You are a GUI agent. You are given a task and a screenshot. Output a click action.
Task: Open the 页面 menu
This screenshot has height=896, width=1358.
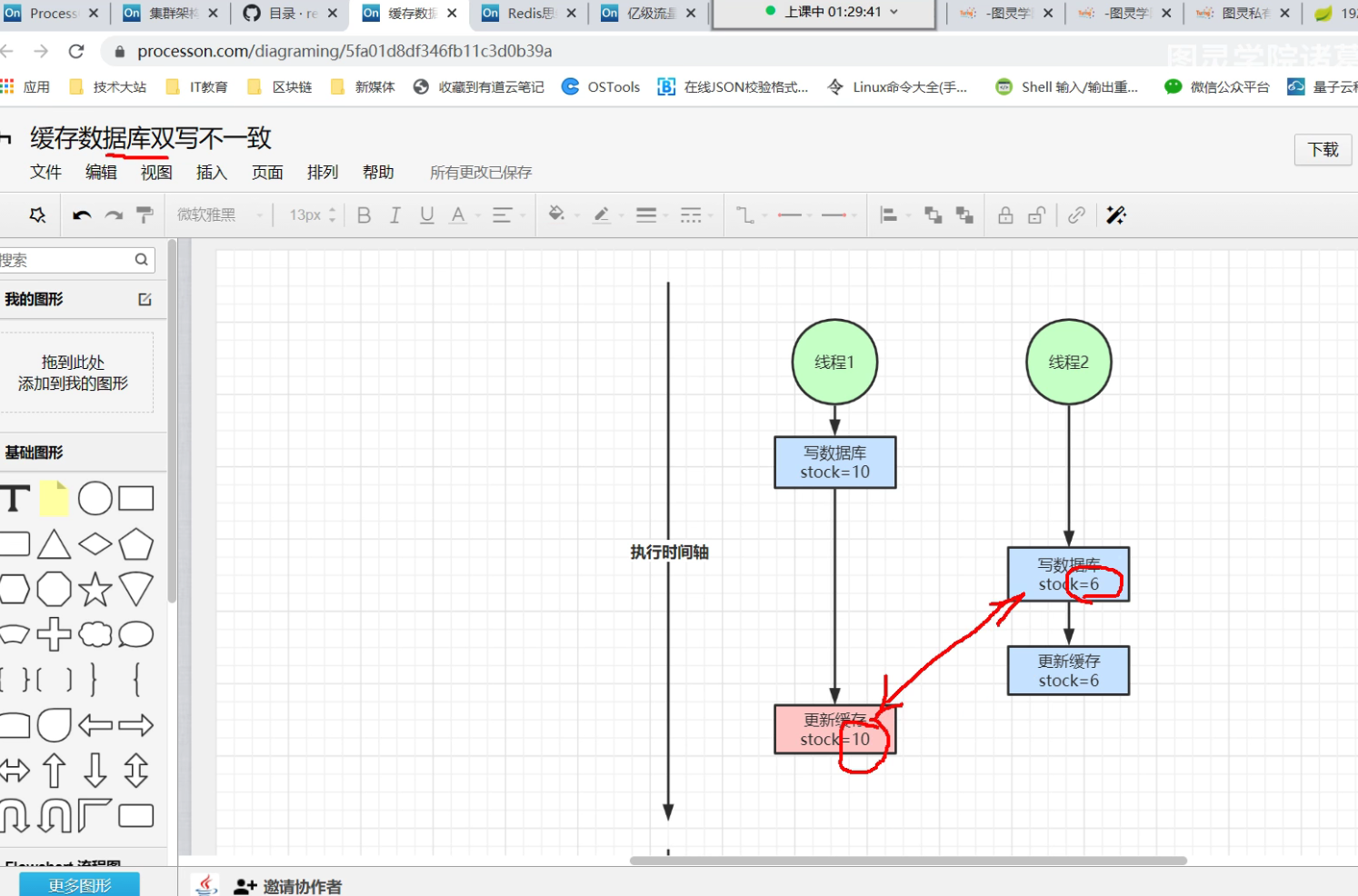[x=267, y=172]
